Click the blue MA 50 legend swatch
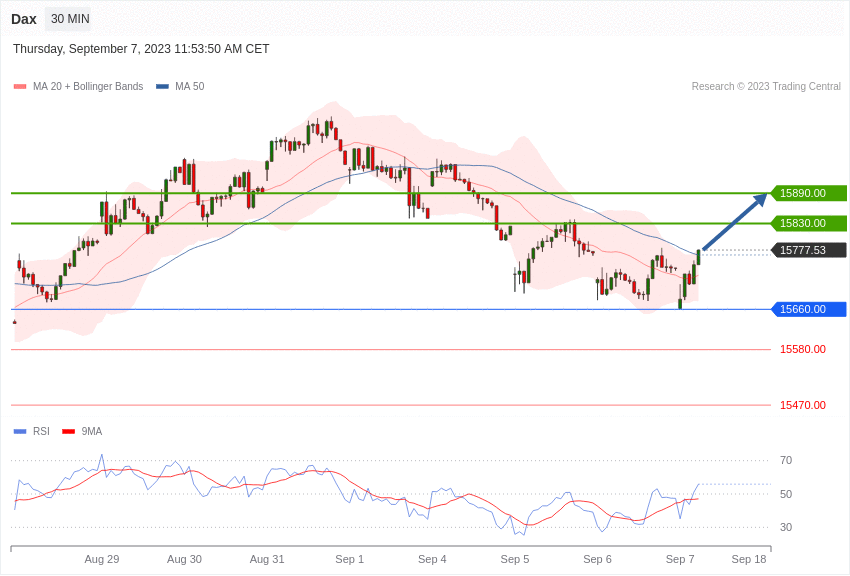850x576 pixels. pyautogui.click(x=162, y=87)
